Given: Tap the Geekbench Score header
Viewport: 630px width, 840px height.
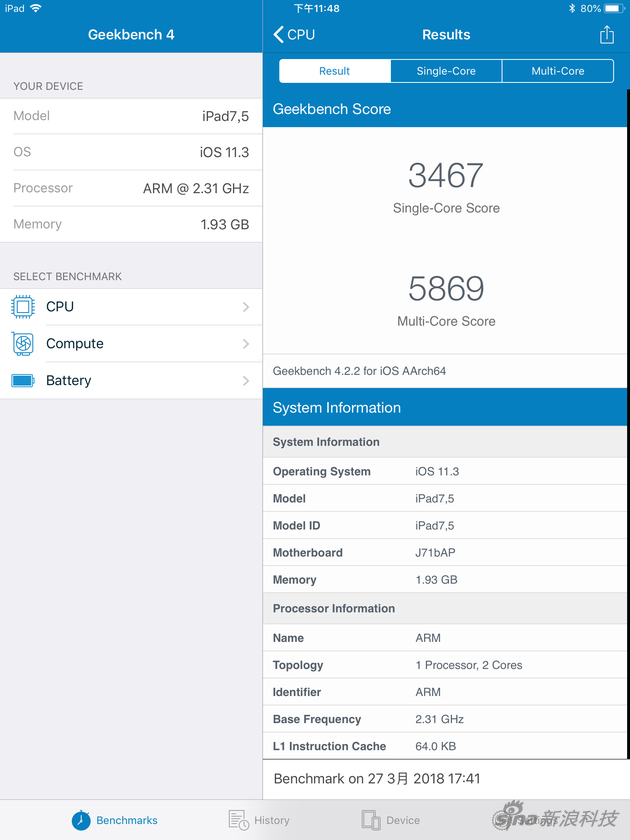Looking at the screenshot, I should coord(445,109).
